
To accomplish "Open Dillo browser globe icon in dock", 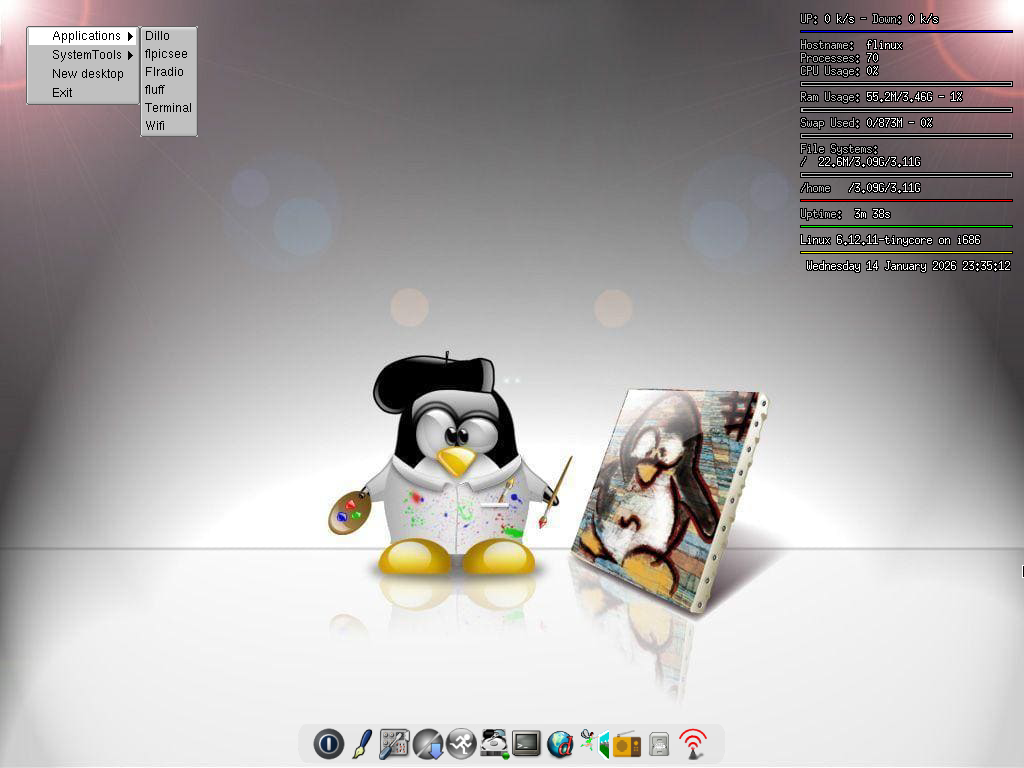I will tap(560, 744).
